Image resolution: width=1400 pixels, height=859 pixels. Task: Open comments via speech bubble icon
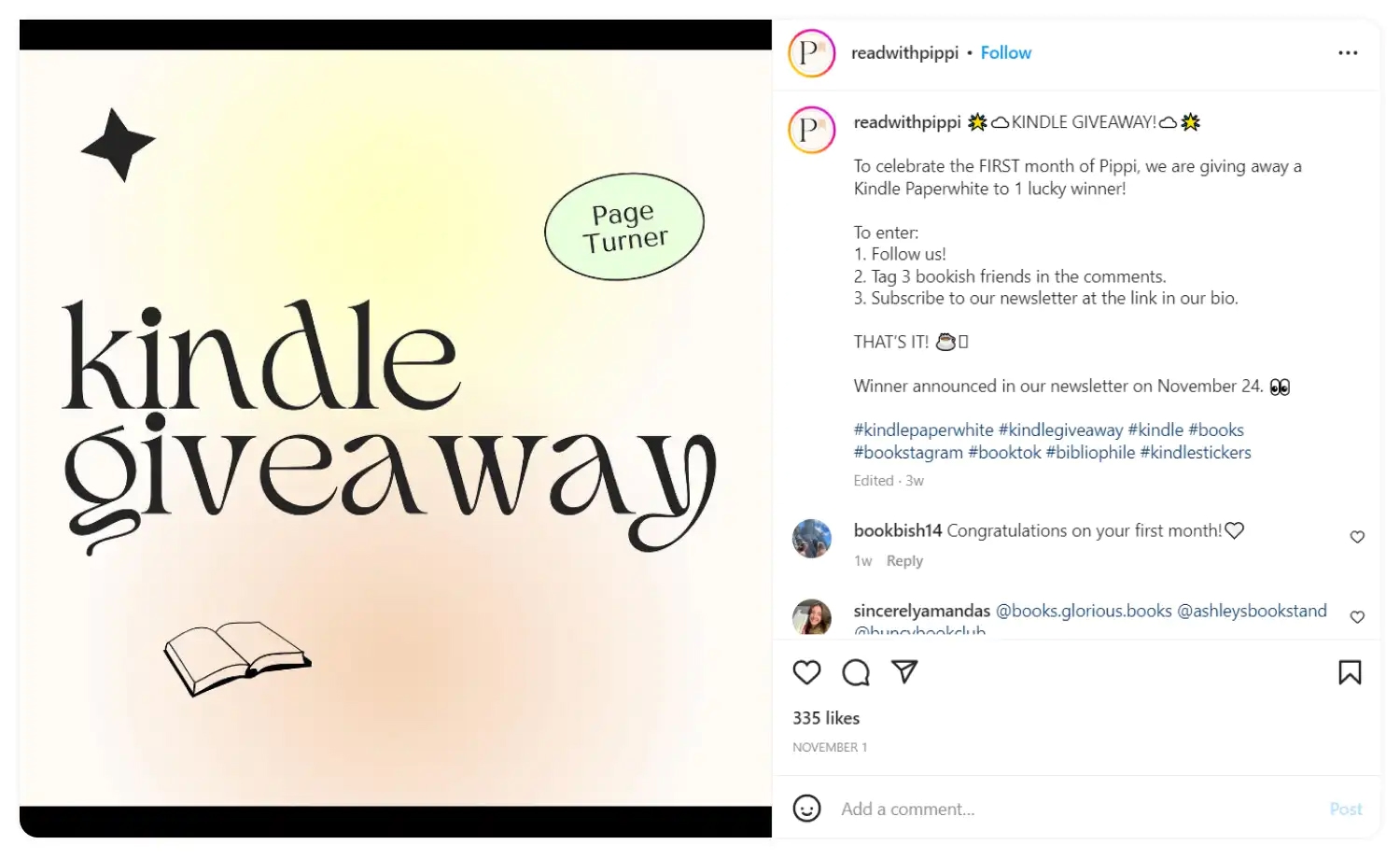[x=855, y=672]
